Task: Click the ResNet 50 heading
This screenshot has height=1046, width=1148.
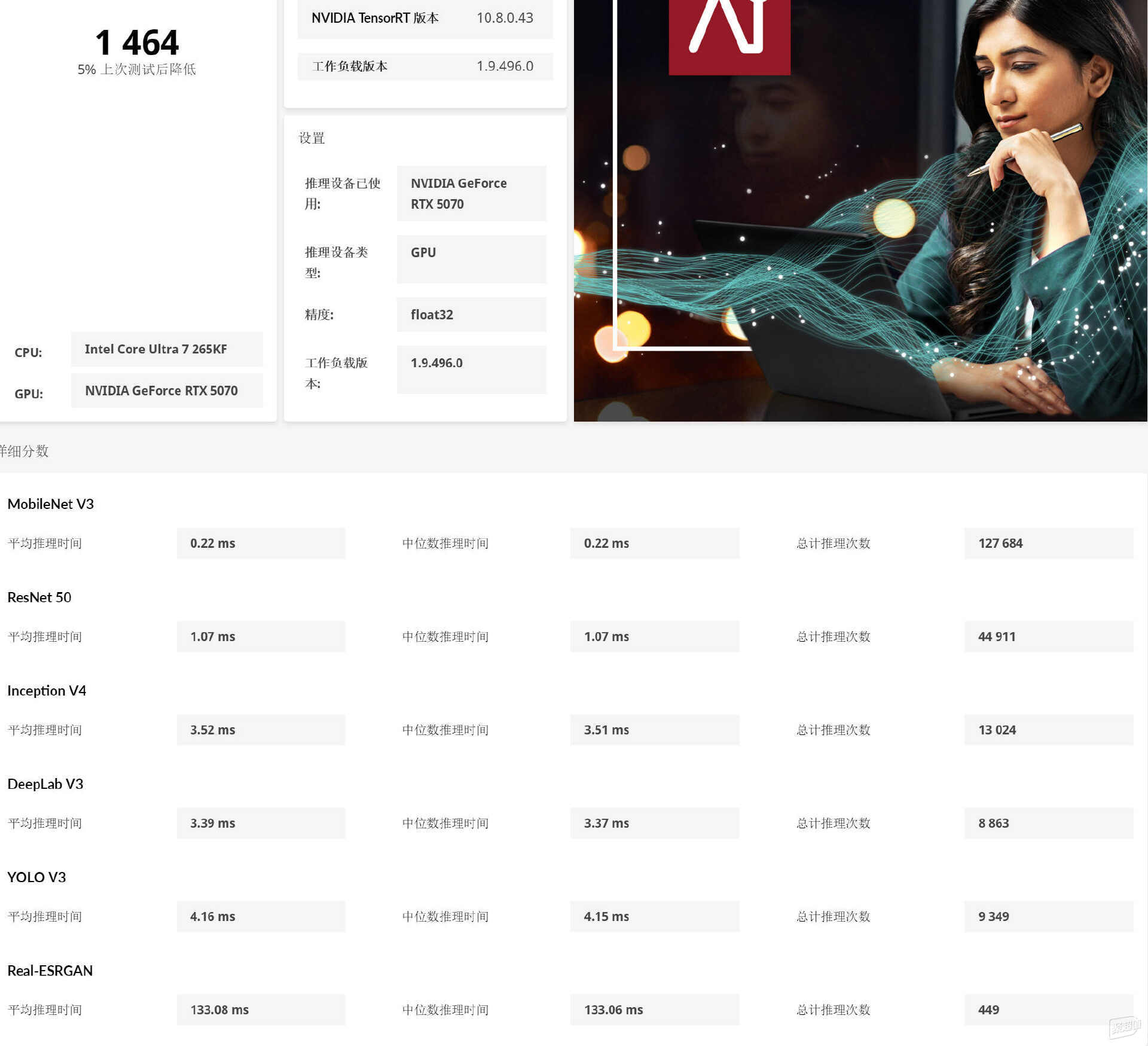Action: click(39, 597)
